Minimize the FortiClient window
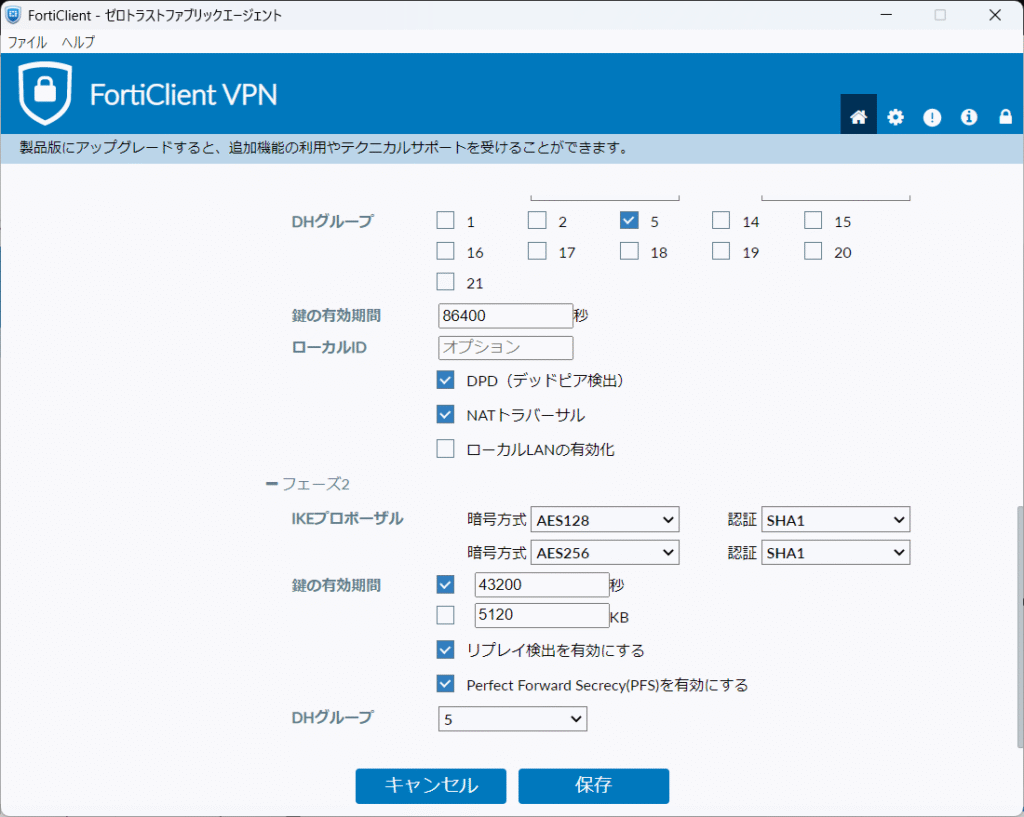Image resolution: width=1024 pixels, height=817 pixels. [x=886, y=15]
